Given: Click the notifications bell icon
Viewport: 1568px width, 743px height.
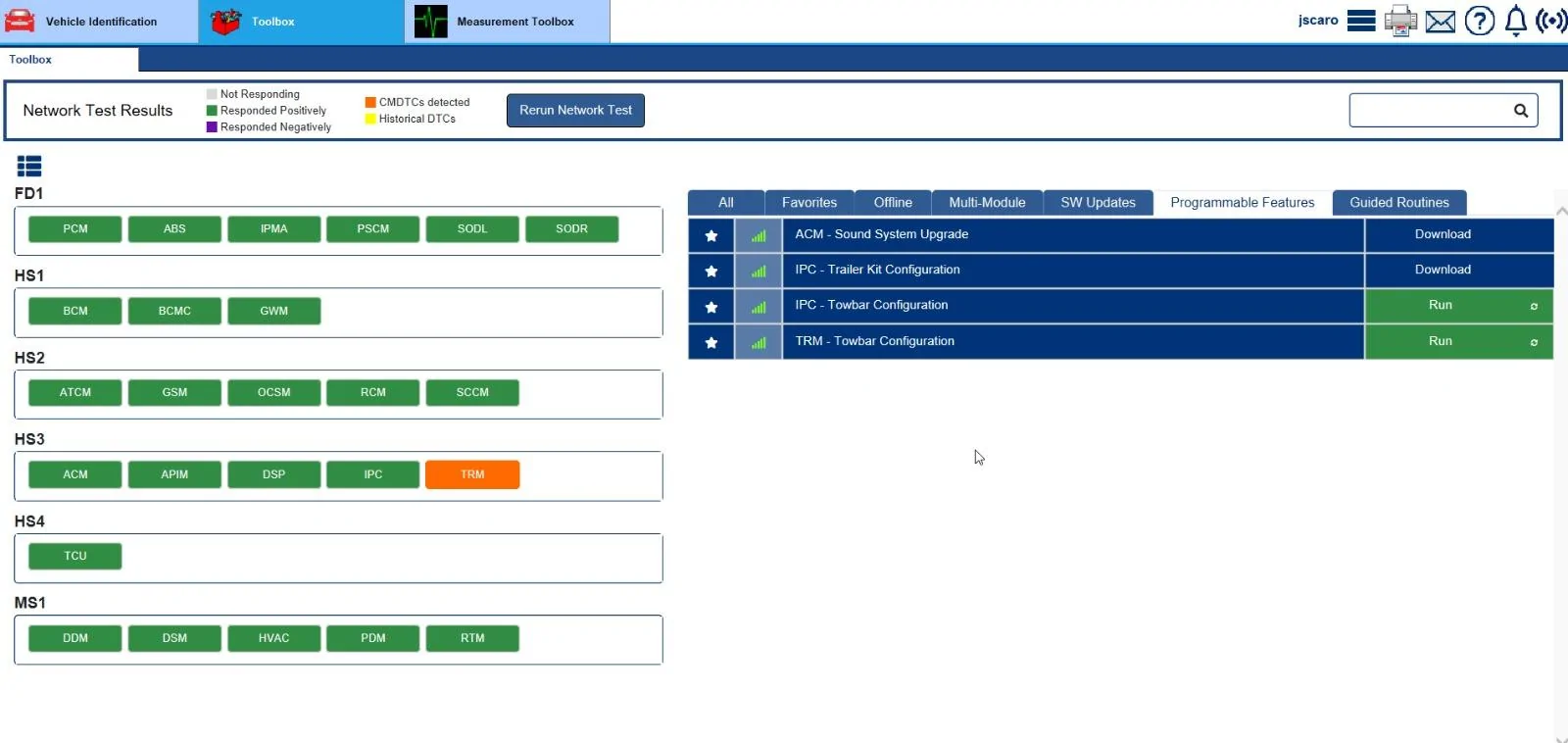Looking at the screenshot, I should [x=1515, y=21].
